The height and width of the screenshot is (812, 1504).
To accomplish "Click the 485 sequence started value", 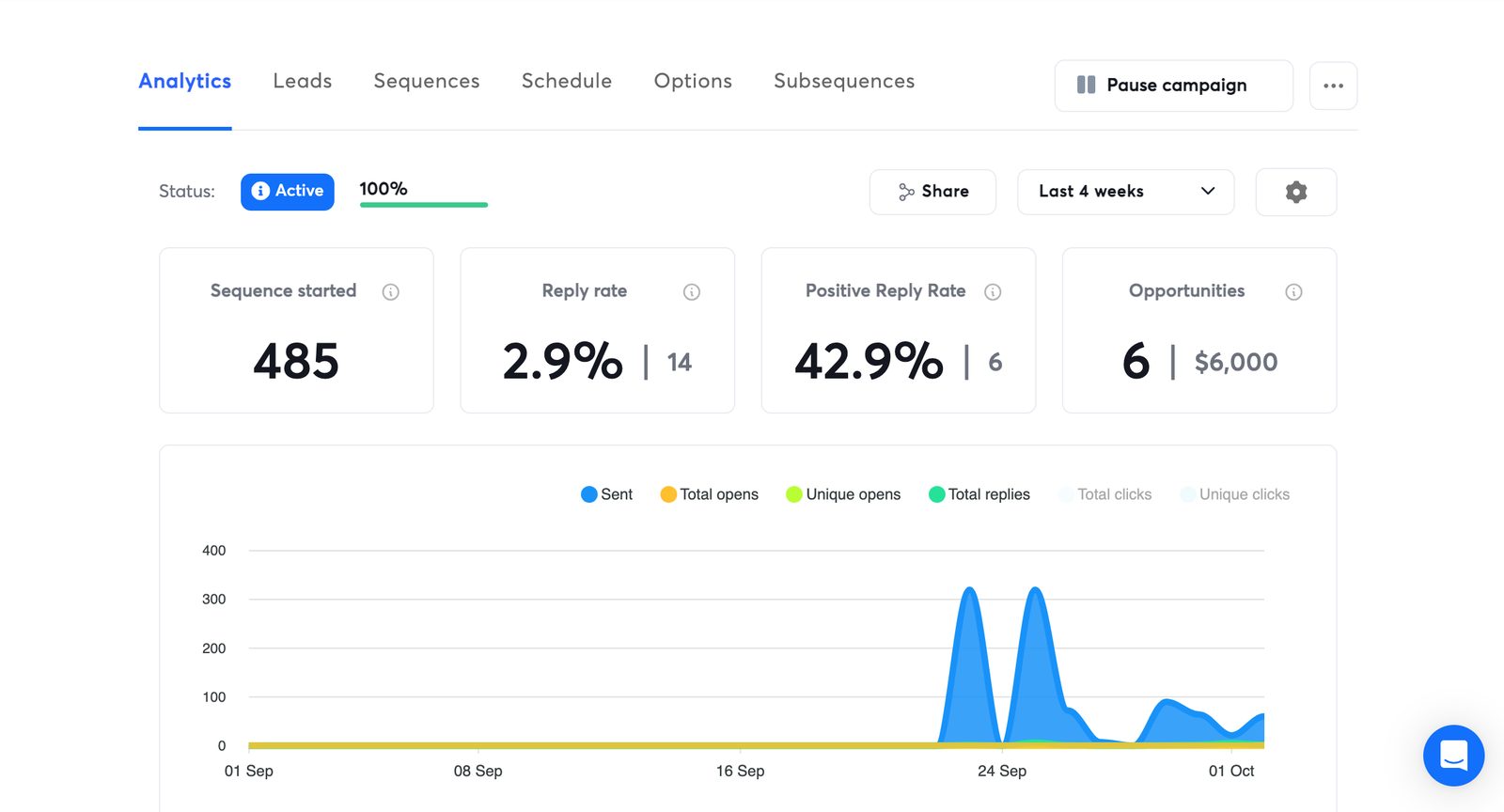I will [x=296, y=362].
